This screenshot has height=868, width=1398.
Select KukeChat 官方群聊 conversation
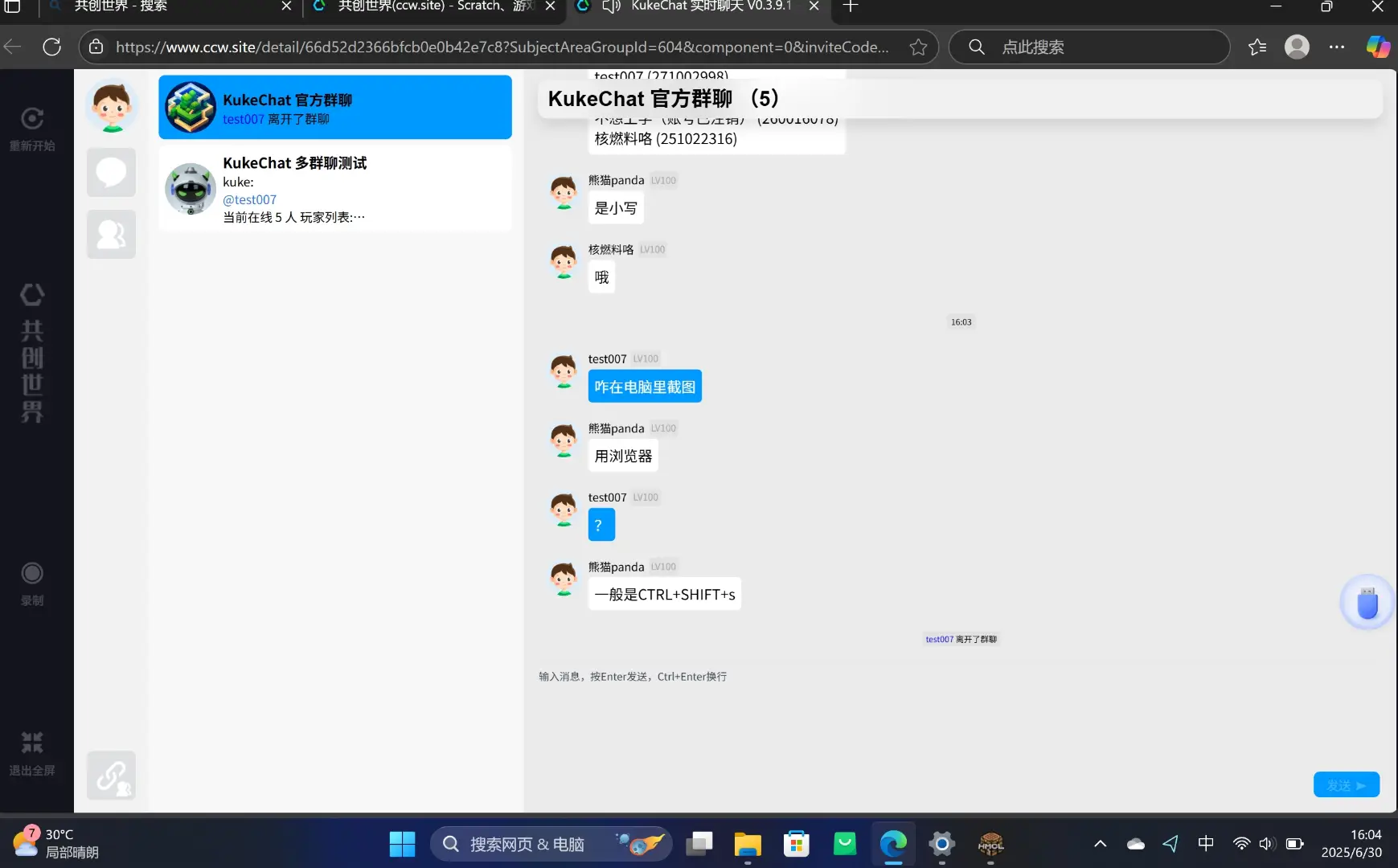(335, 107)
